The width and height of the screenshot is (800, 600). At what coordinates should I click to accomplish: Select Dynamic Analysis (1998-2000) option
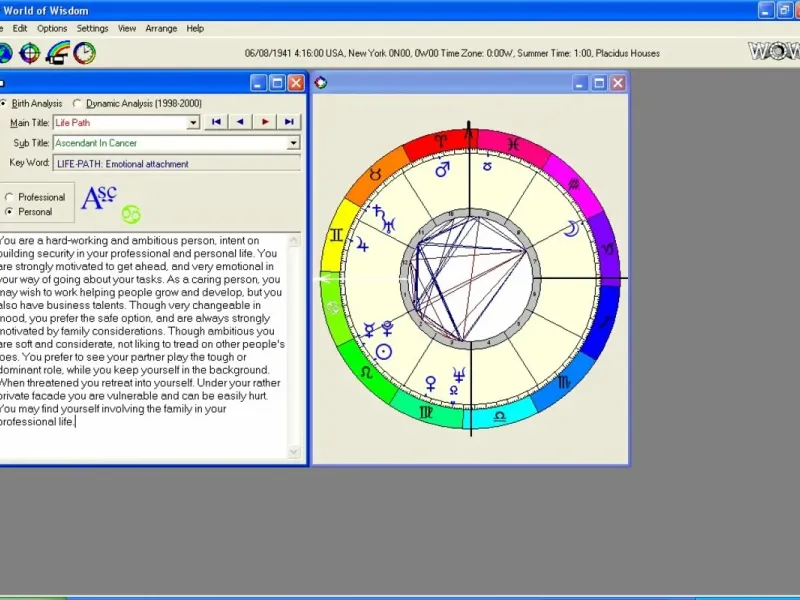(x=78, y=103)
